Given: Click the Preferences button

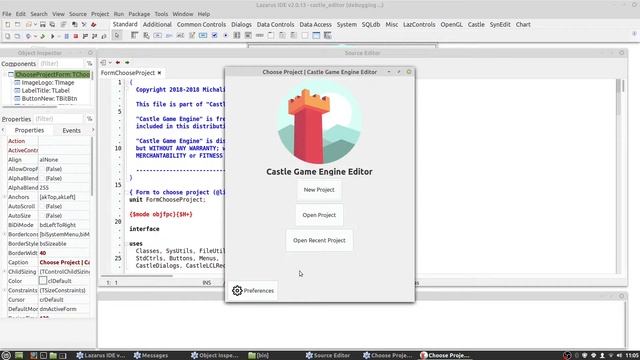Looking at the screenshot, I should [x=253, y=291].
